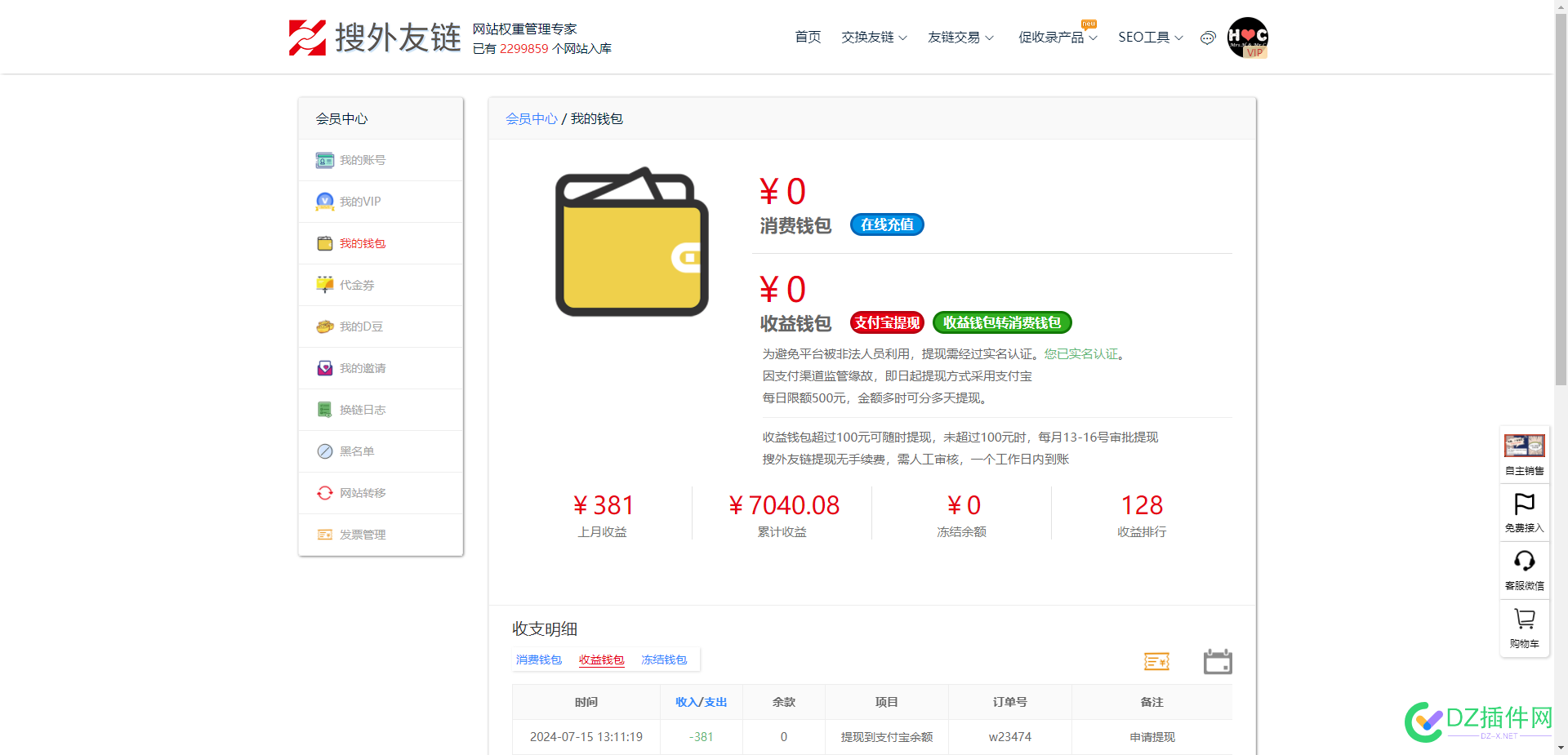
Task: Open the chat message icon in header
Action: pyautogui.click(x=1208, y=38)
